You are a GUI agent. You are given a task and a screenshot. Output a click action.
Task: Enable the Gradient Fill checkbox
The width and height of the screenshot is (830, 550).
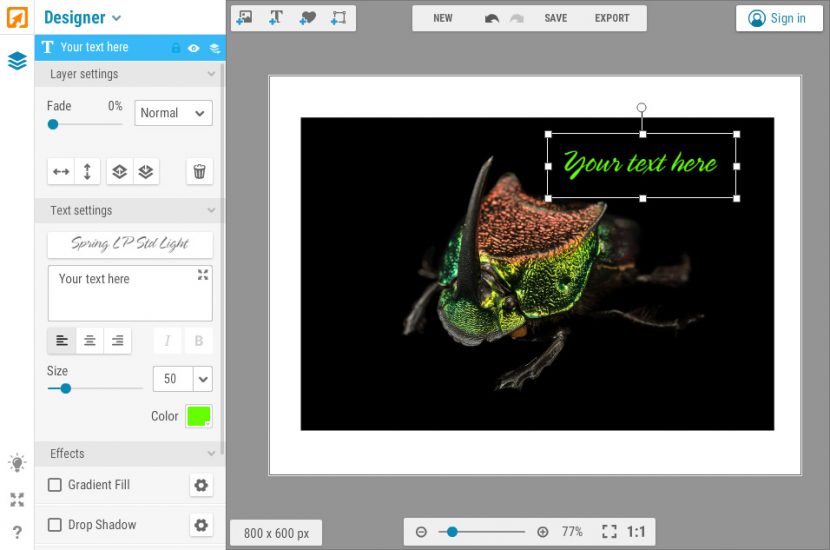(55, 485)
